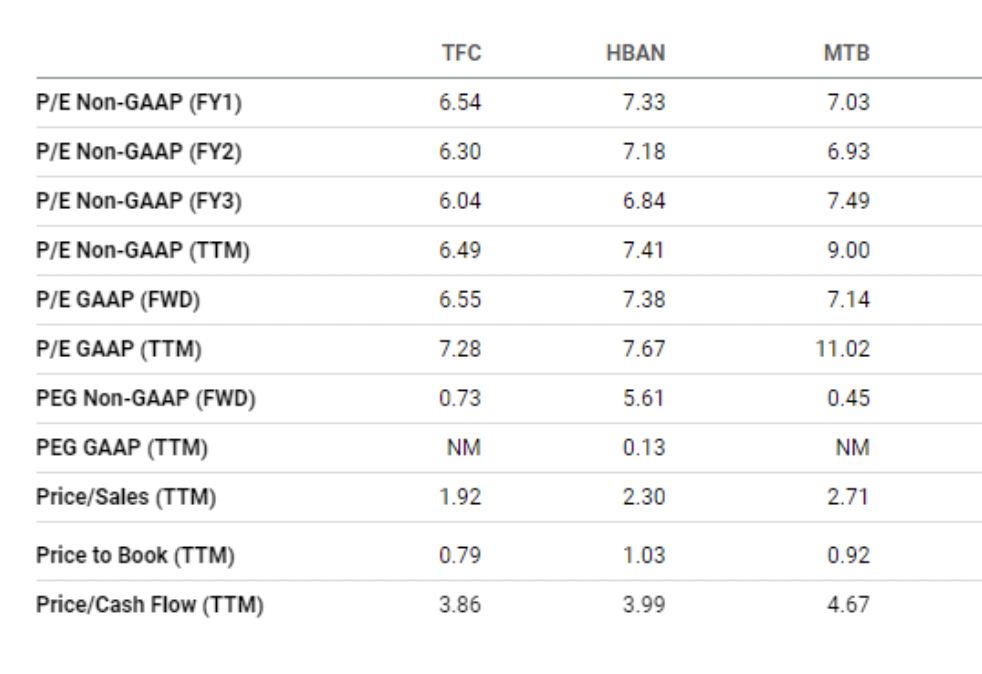Click TFC's NM PEG GAAP cell

463,448
